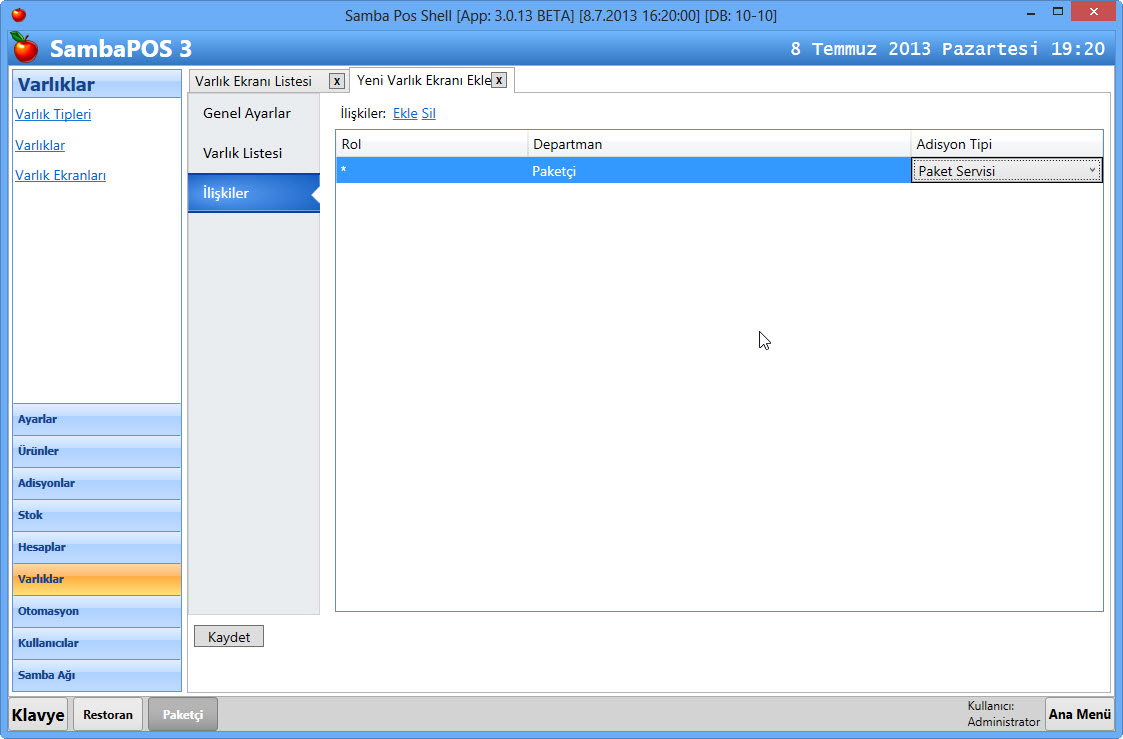Go to Ana Menü
The height and width of the screenshot is (739, 1123).
coord(1079,714)
